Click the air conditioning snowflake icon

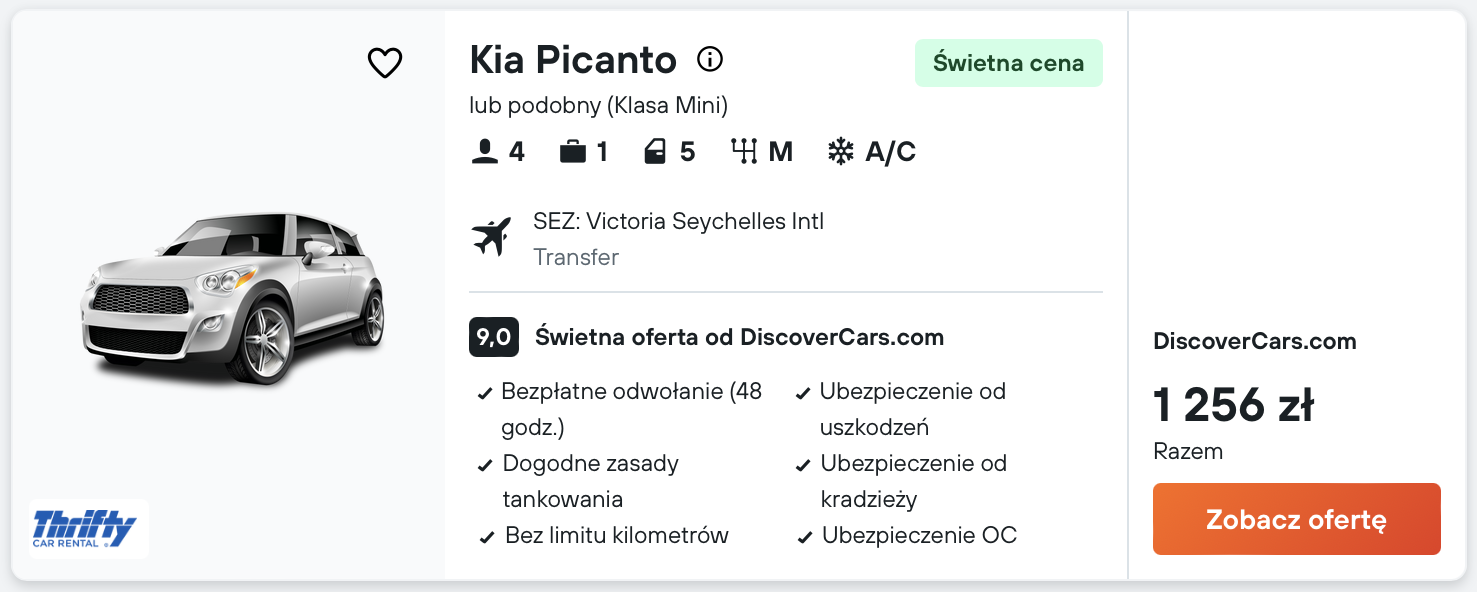point(841,152)
